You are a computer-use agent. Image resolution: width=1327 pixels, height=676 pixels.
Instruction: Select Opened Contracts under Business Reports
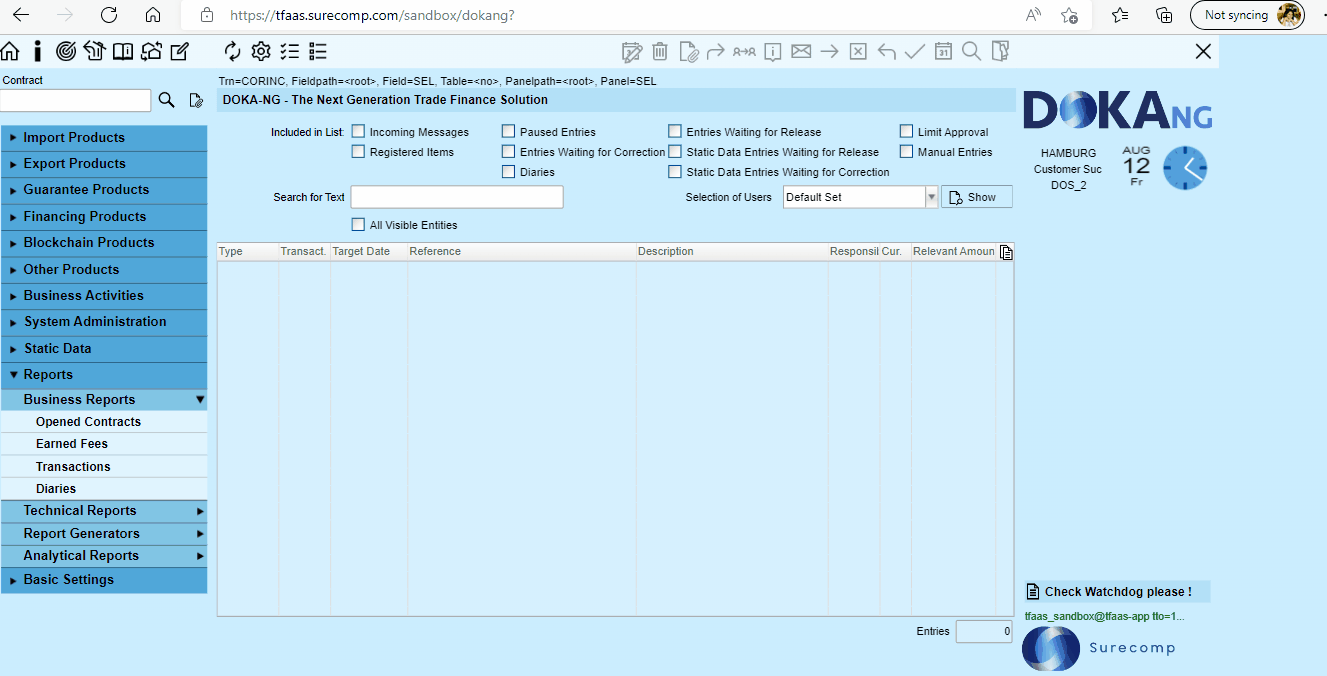[88, 422]
